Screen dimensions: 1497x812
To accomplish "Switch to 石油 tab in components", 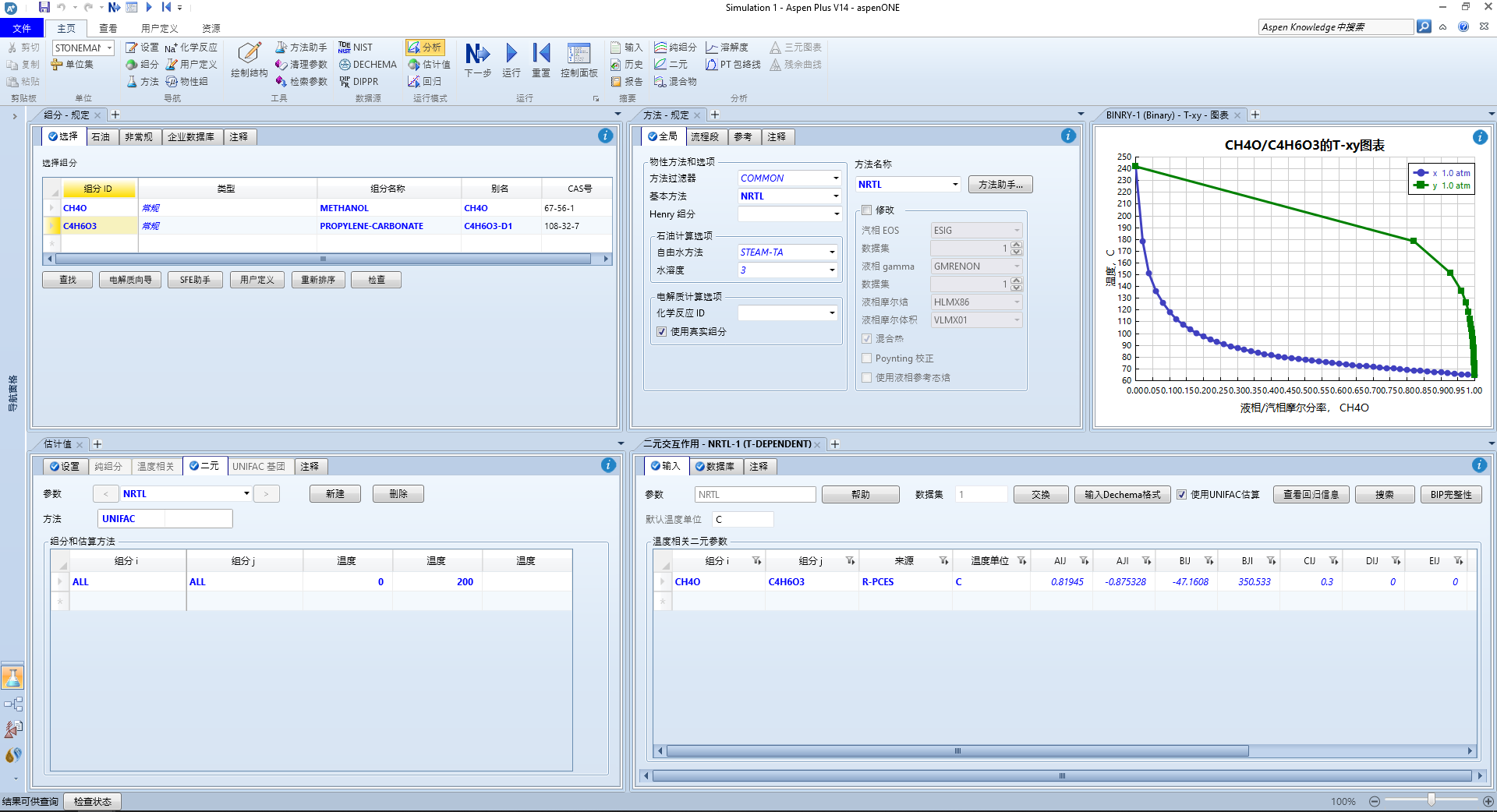I will click(x=101, y=137).
